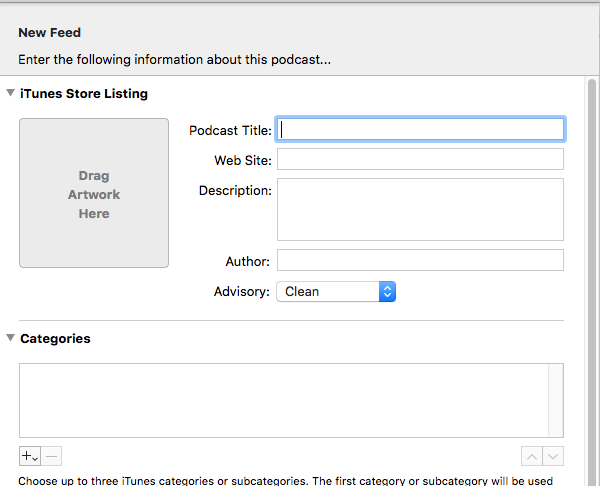This screenshot has height=486, width=600.
Task: Click the empty Categories list box
Action: (291, 400)
